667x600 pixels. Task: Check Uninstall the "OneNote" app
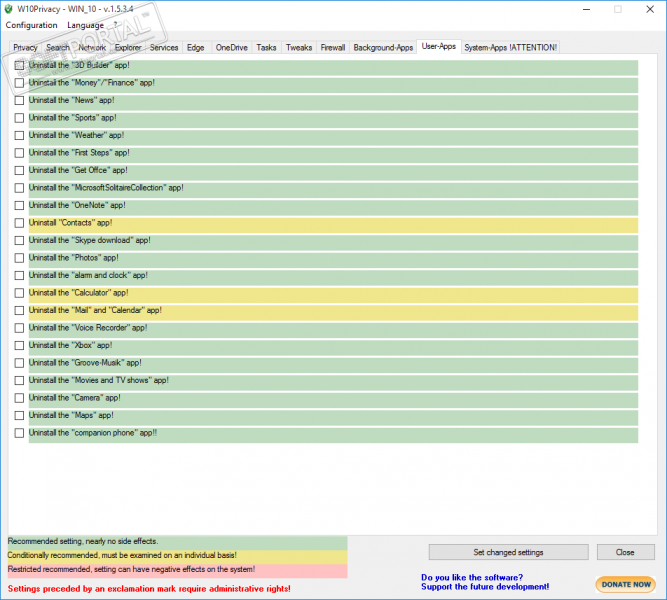point(19,206)
